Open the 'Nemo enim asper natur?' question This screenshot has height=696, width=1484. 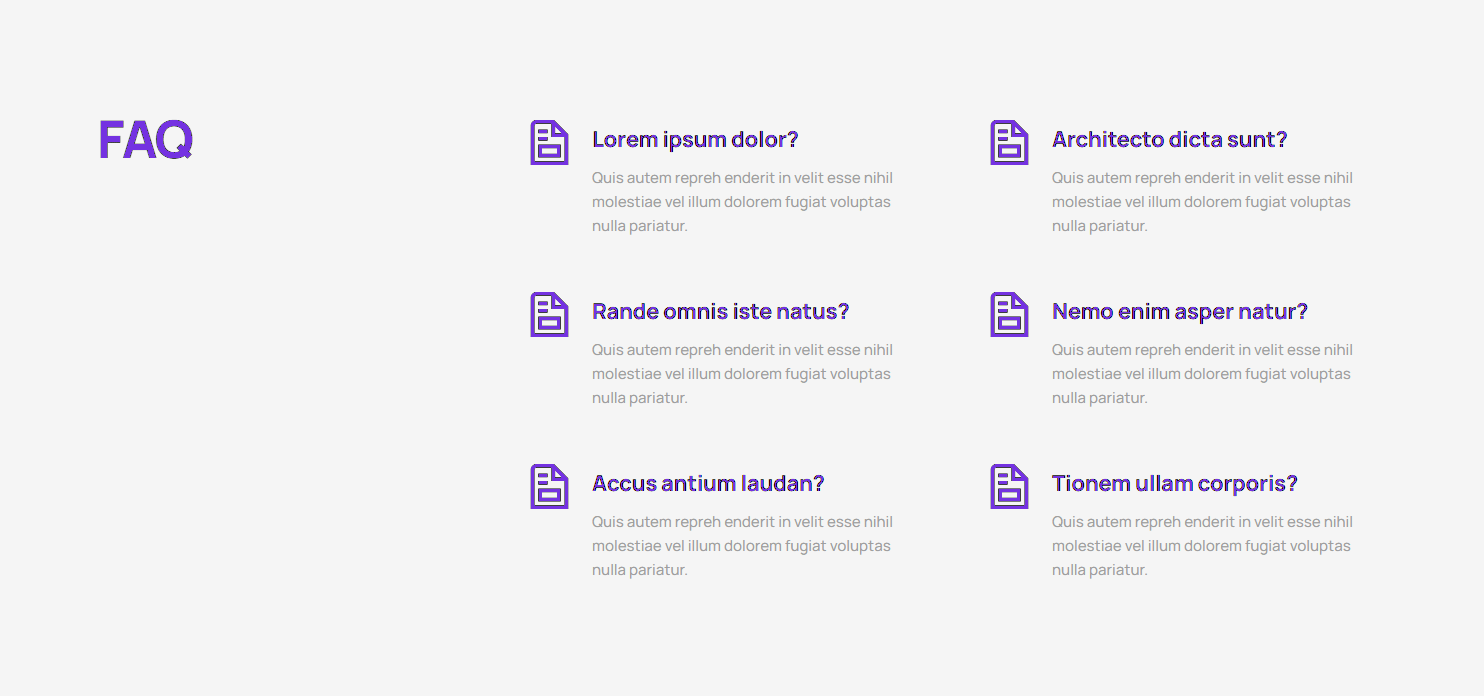[1179, 311]
